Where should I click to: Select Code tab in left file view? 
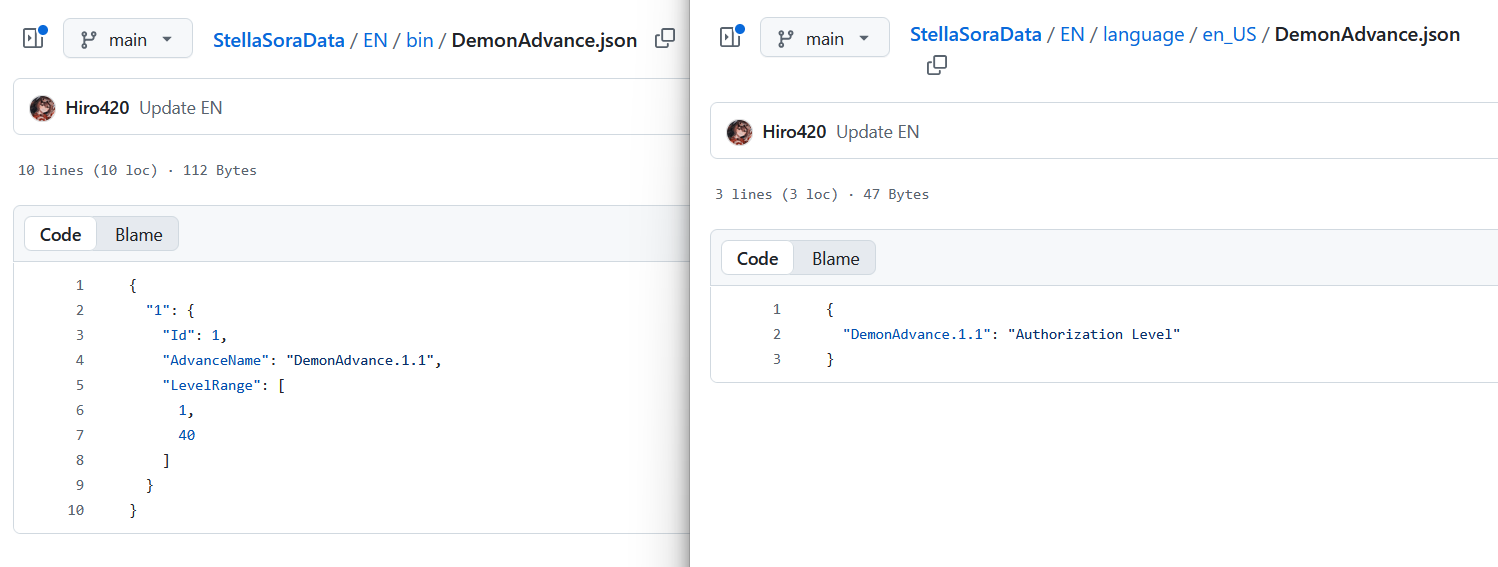pyautogui.click(x=60, y=234)
